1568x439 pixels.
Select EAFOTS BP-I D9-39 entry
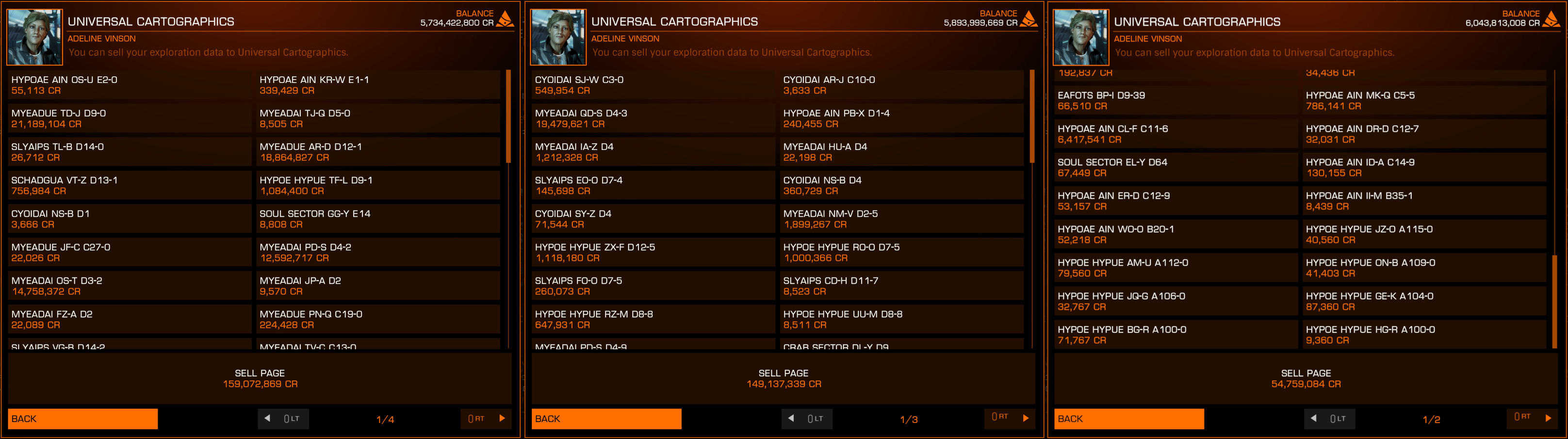pyautogui.click(x=1176, y=100)
